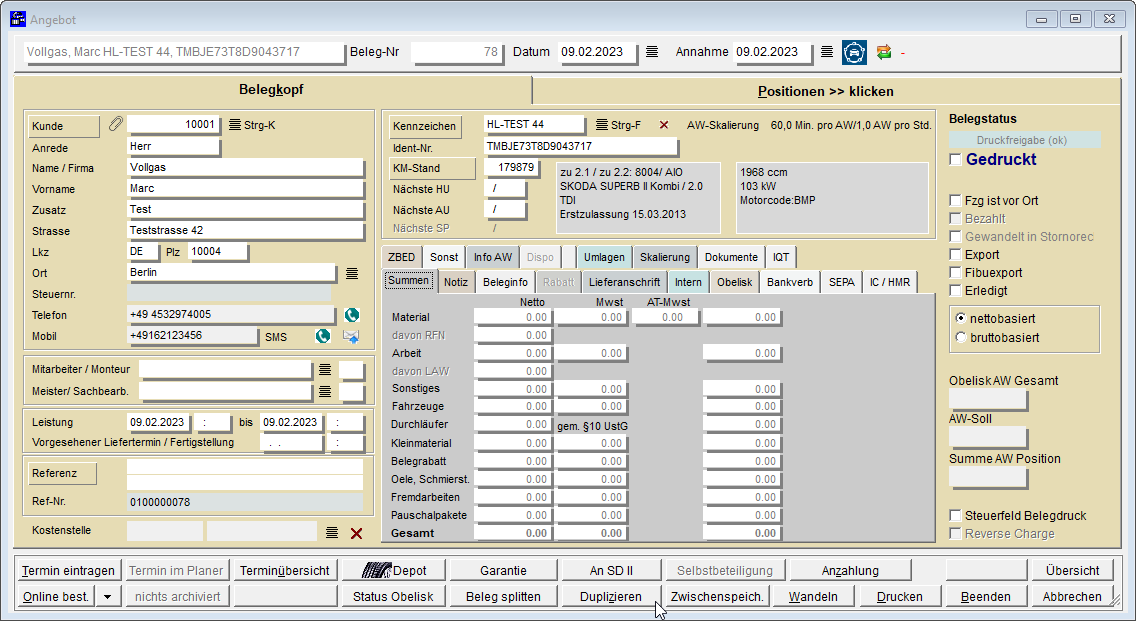
Task: Switch to the Positionen >> klicken tab
Action: 825,91
